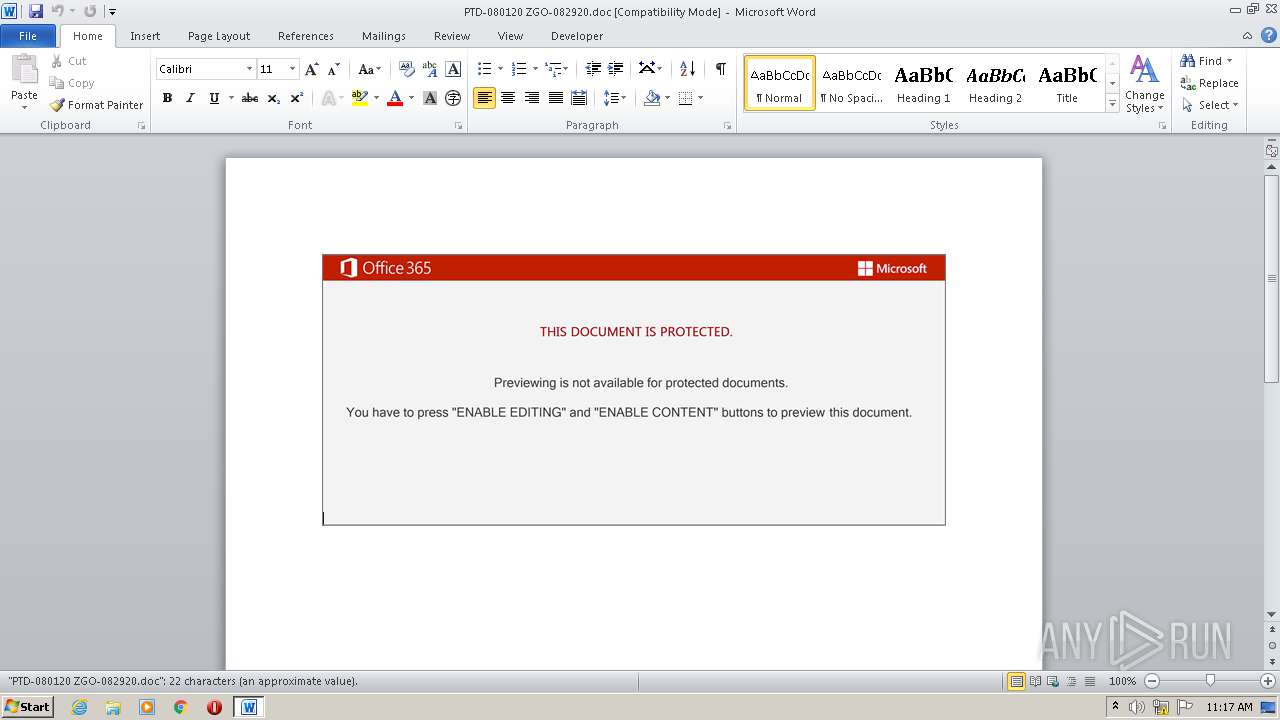
Task: Toggle Underline formatting
Action: point(214,98)
